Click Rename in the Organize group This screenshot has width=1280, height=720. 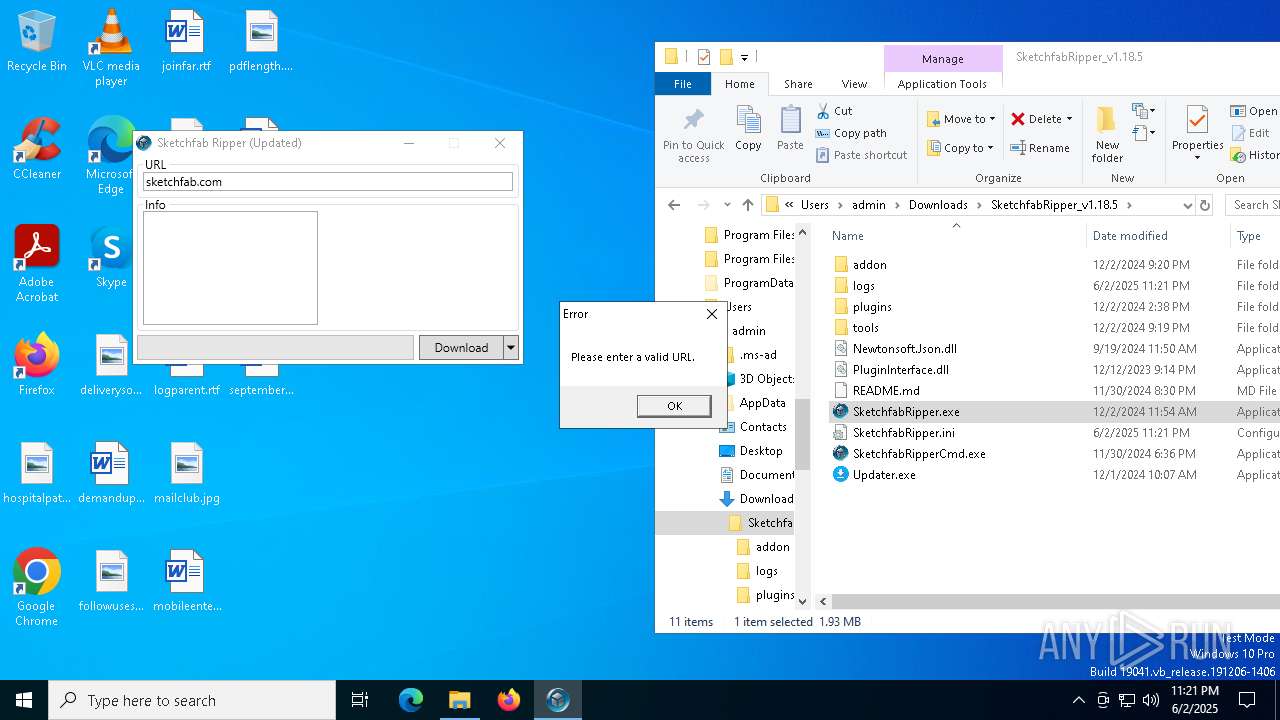1040,148
